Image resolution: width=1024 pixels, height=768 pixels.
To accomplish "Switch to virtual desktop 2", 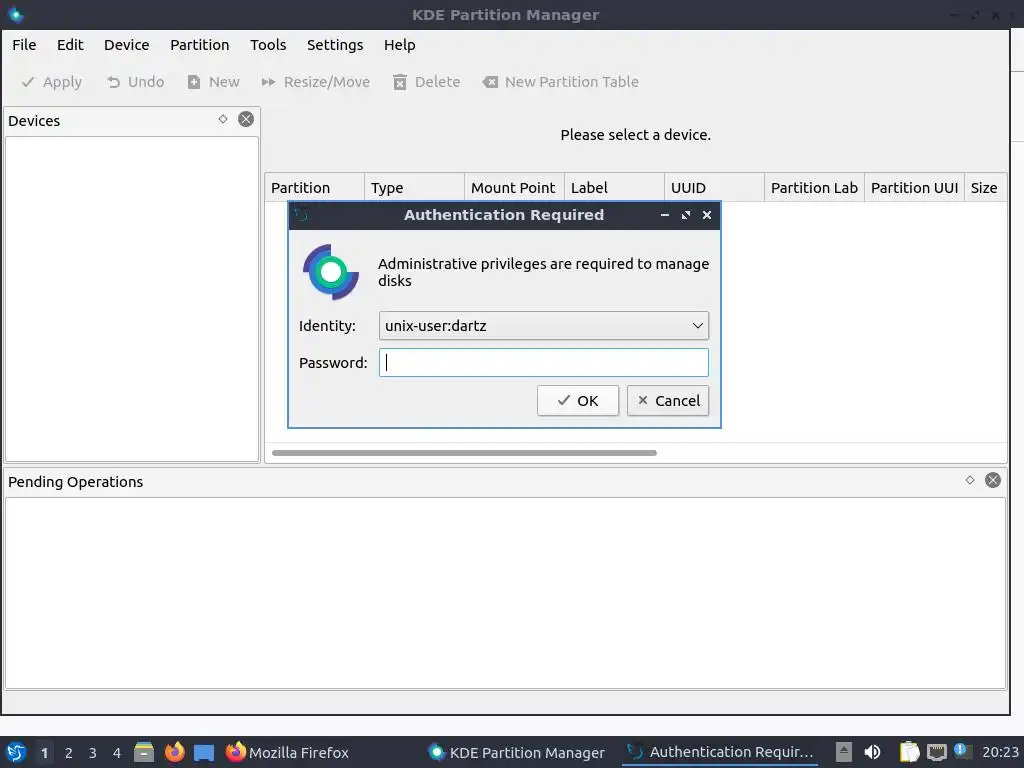I will coord(69,752).
